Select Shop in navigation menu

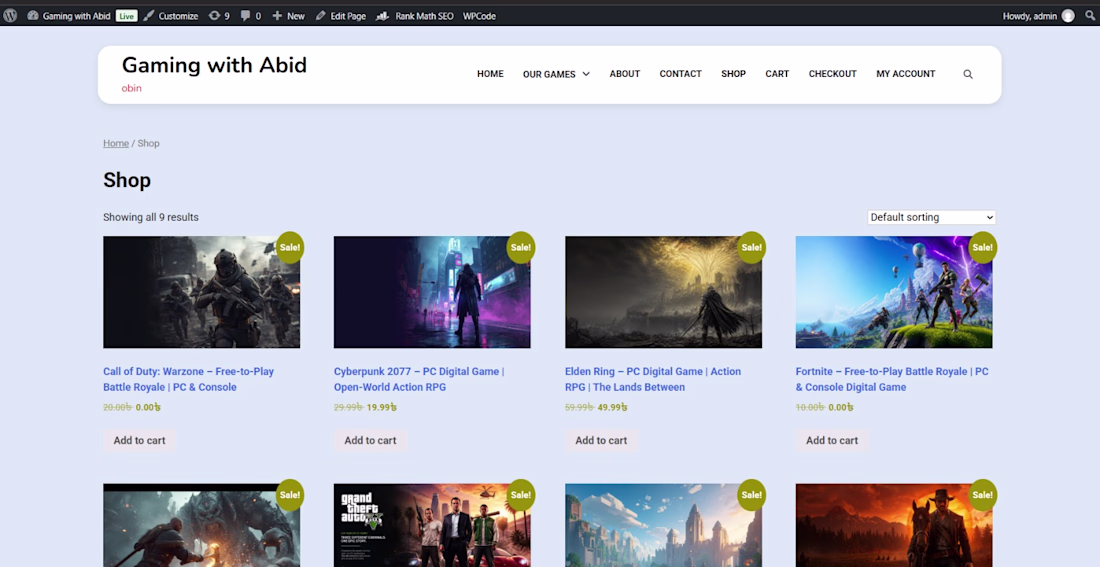733,74
